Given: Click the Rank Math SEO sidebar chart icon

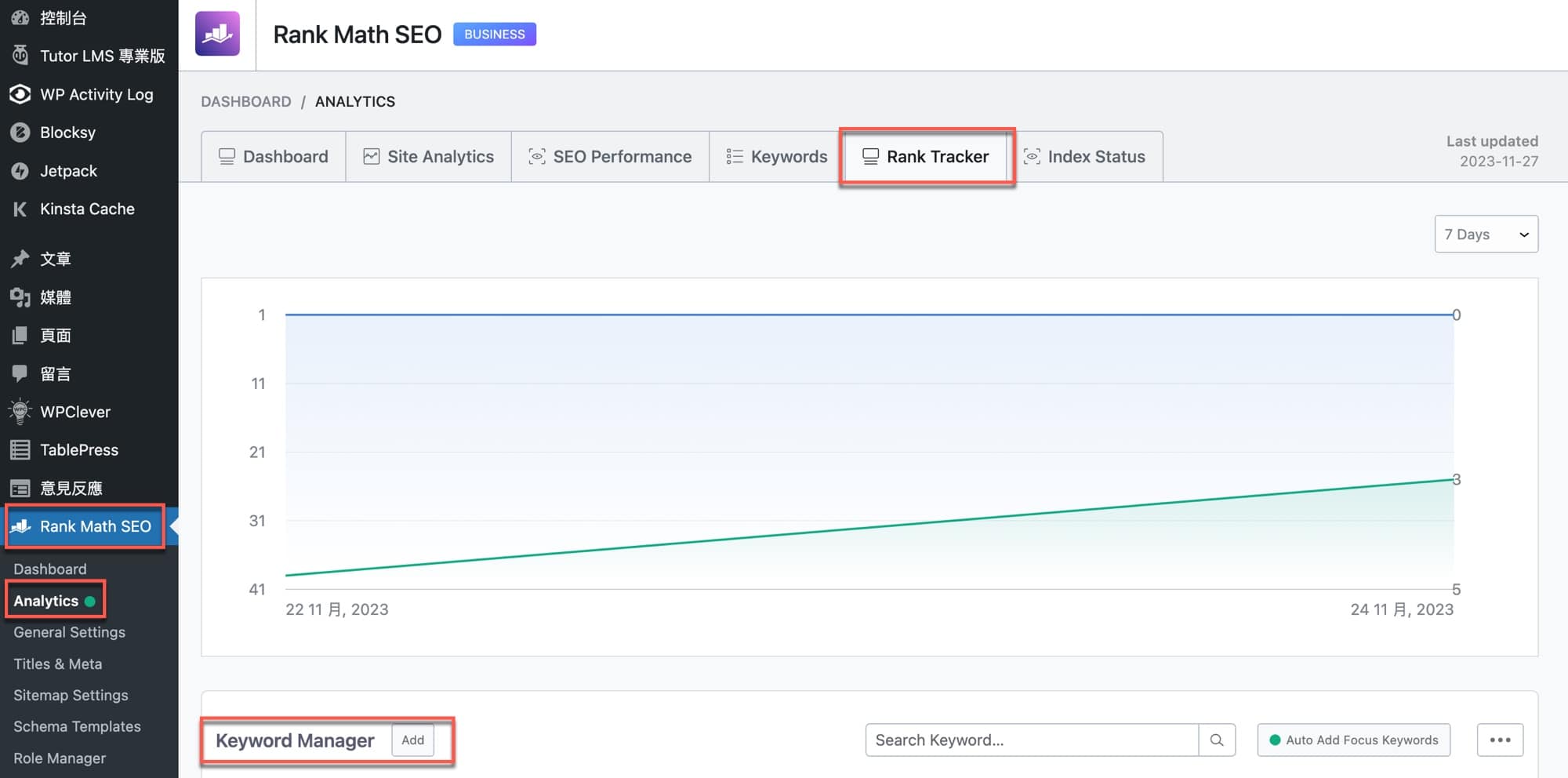Looking at the screenshot, I should [x=20, y=526].
